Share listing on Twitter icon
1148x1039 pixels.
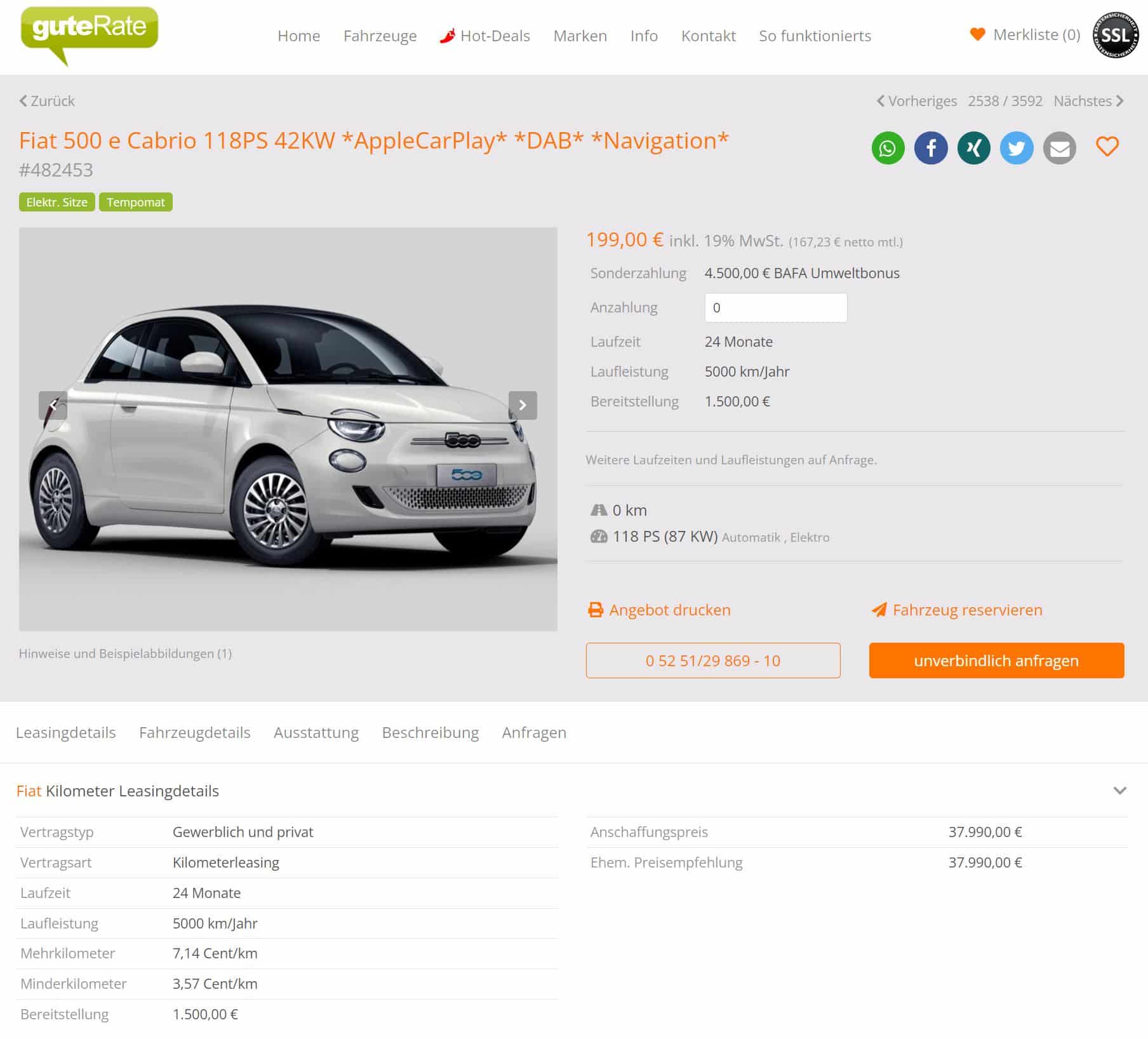(x=1017, y=148)
